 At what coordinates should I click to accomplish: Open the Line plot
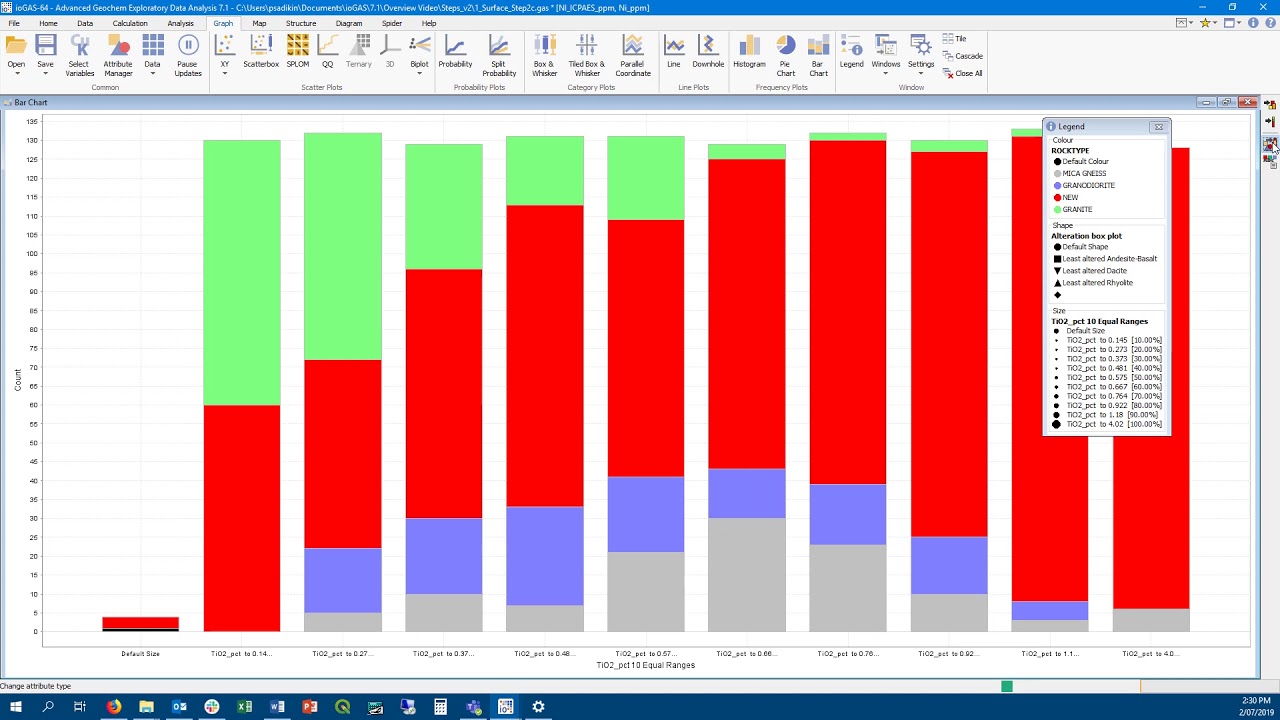click(x=674, y=51)
